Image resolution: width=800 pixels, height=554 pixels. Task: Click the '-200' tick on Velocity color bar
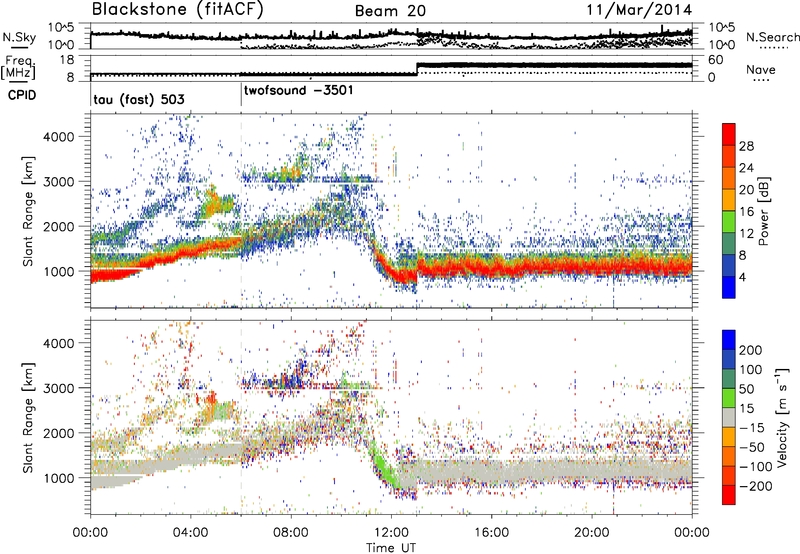756,486
